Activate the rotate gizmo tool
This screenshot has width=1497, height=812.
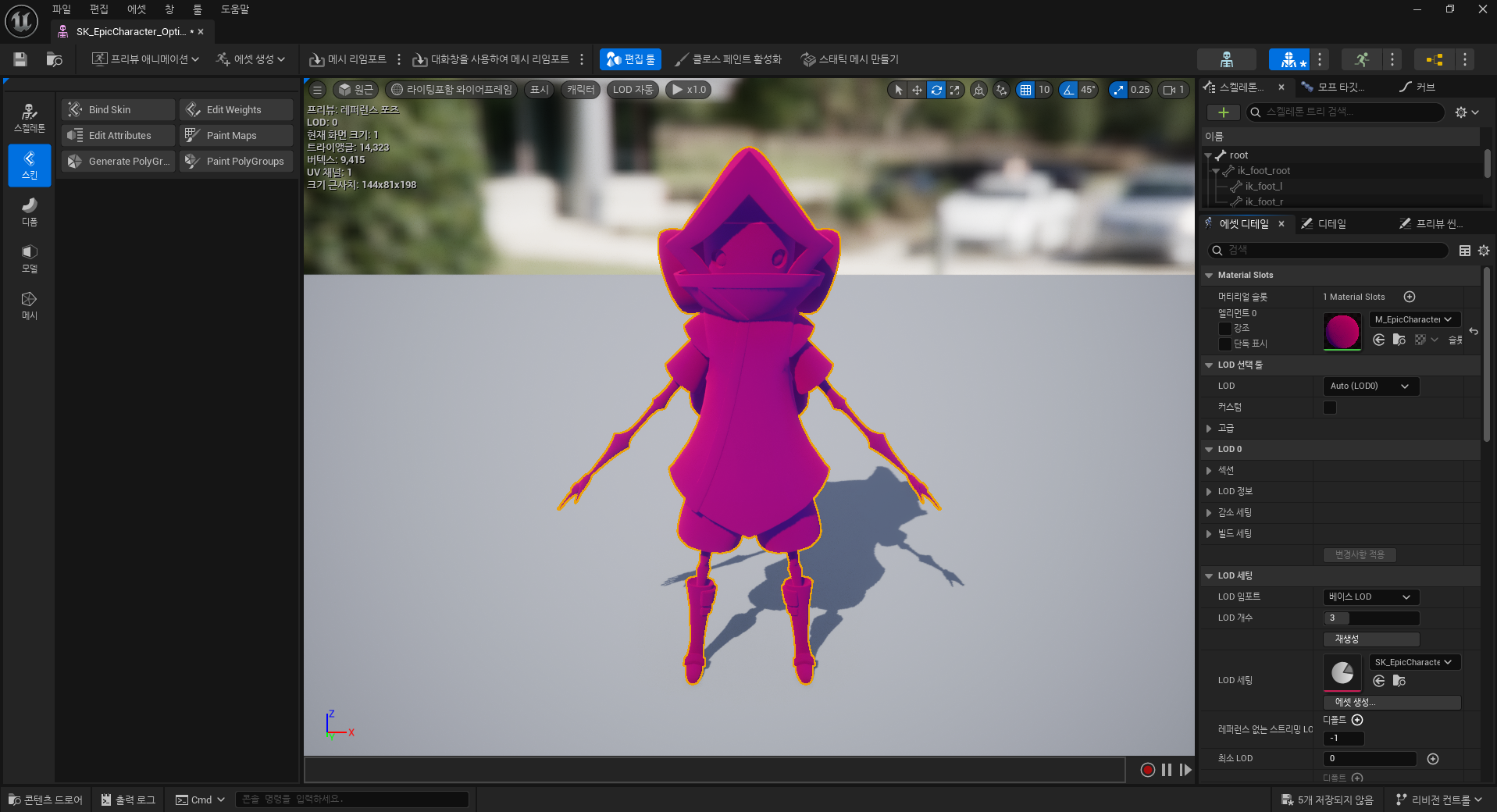point(936,90)
